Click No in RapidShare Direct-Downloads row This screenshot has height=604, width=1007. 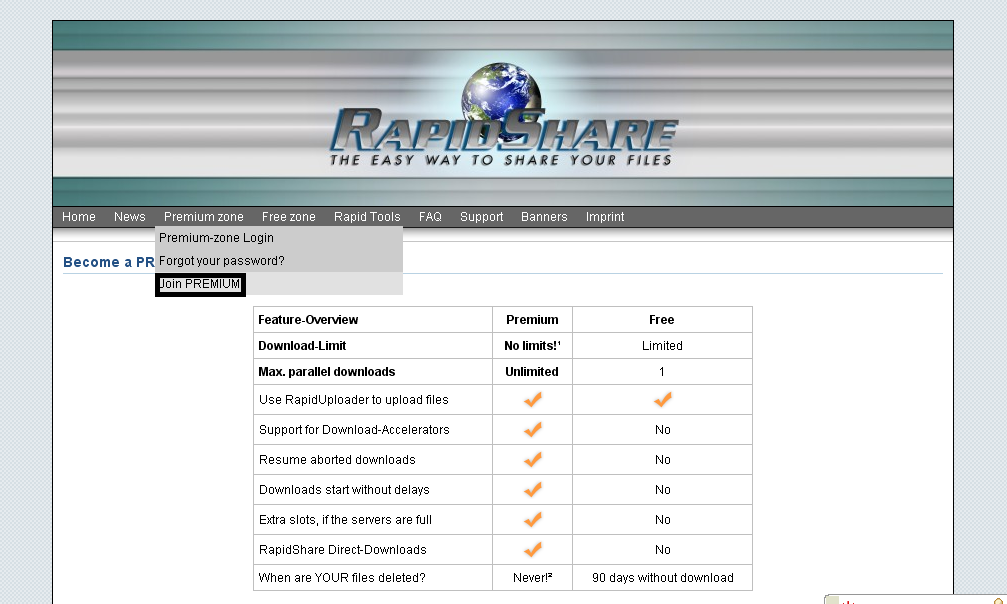click(x=663, y=549)
